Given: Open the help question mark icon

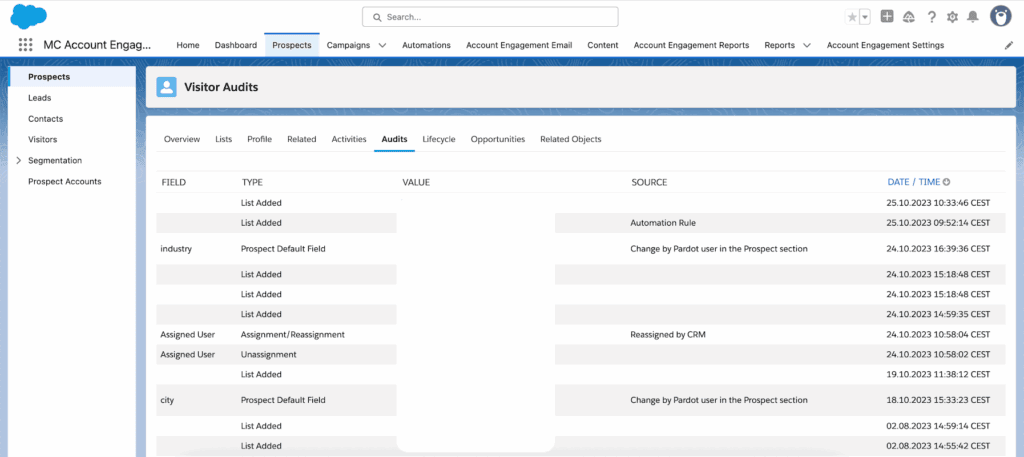Looking at the screenshot, I should pos(932,17).
